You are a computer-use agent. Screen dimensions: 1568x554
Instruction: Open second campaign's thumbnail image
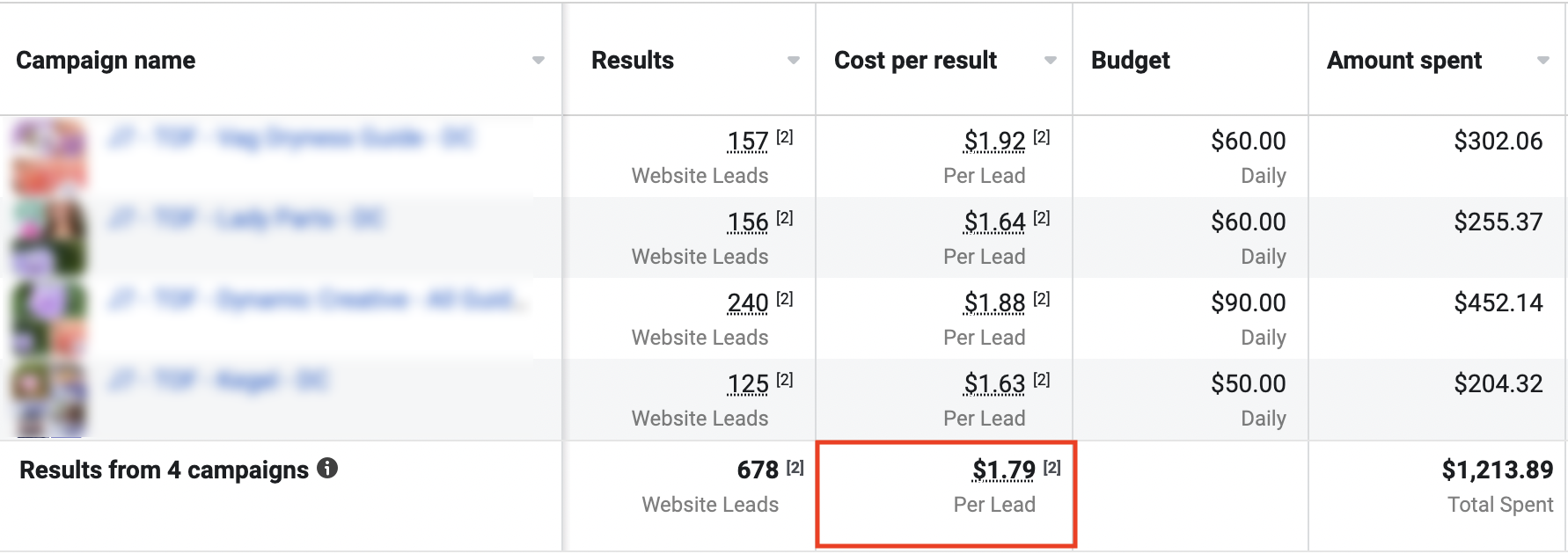point(48,237)
